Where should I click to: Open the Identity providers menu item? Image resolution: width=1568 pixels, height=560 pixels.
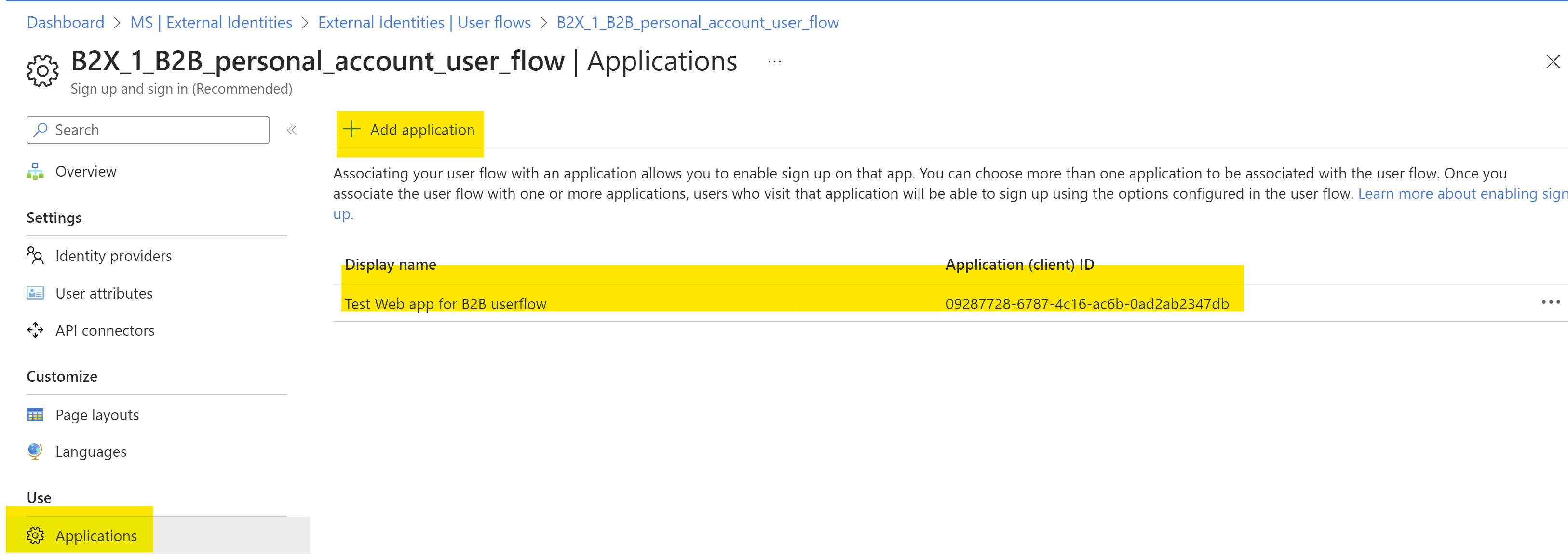[113, 256]
